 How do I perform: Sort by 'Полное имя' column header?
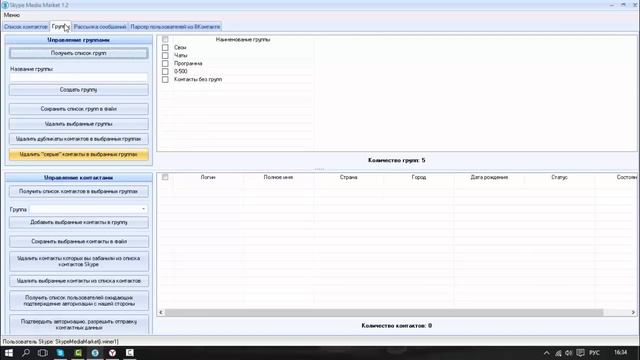278,177
